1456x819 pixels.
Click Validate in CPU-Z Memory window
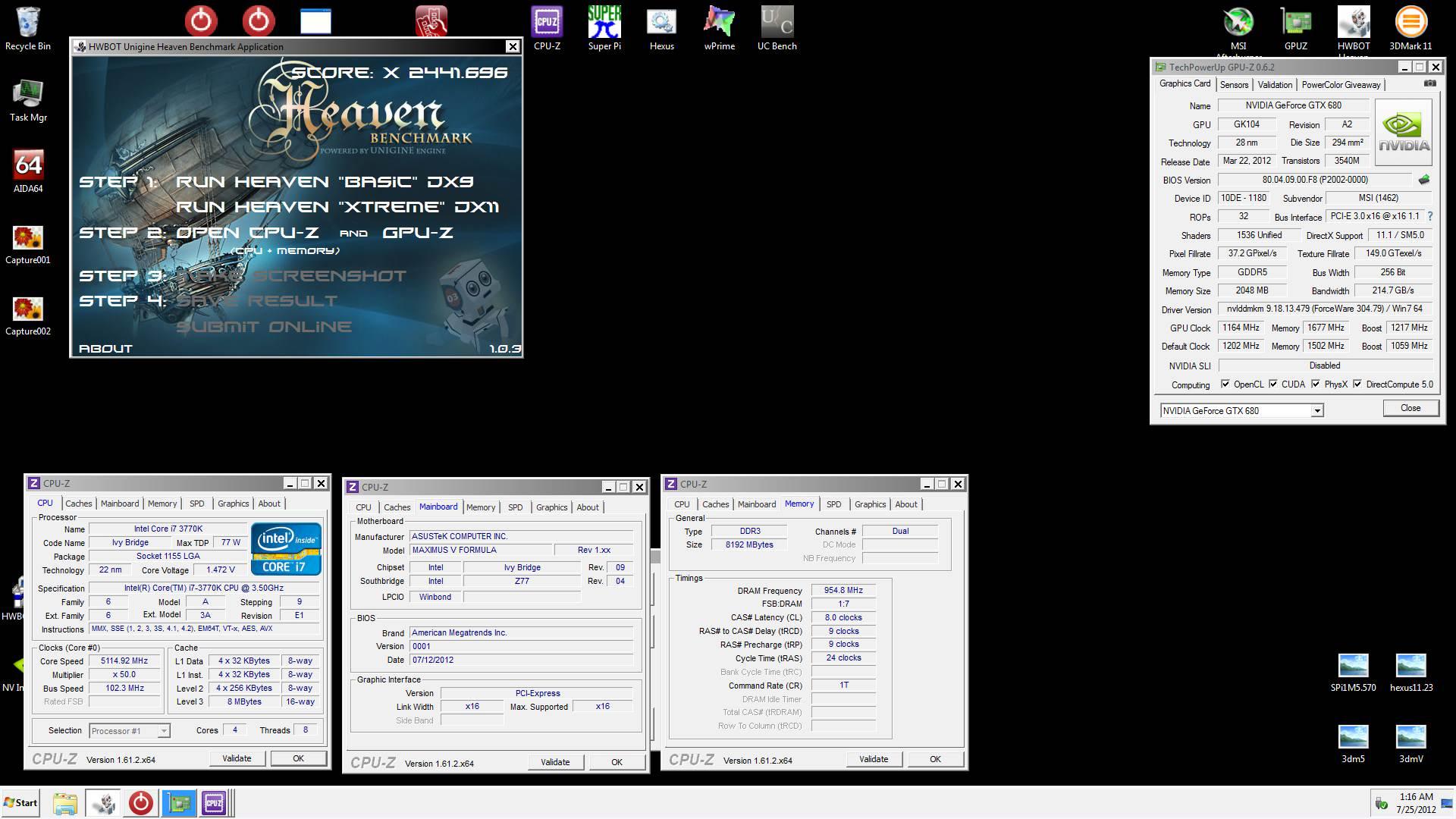[x=874, y=759]
